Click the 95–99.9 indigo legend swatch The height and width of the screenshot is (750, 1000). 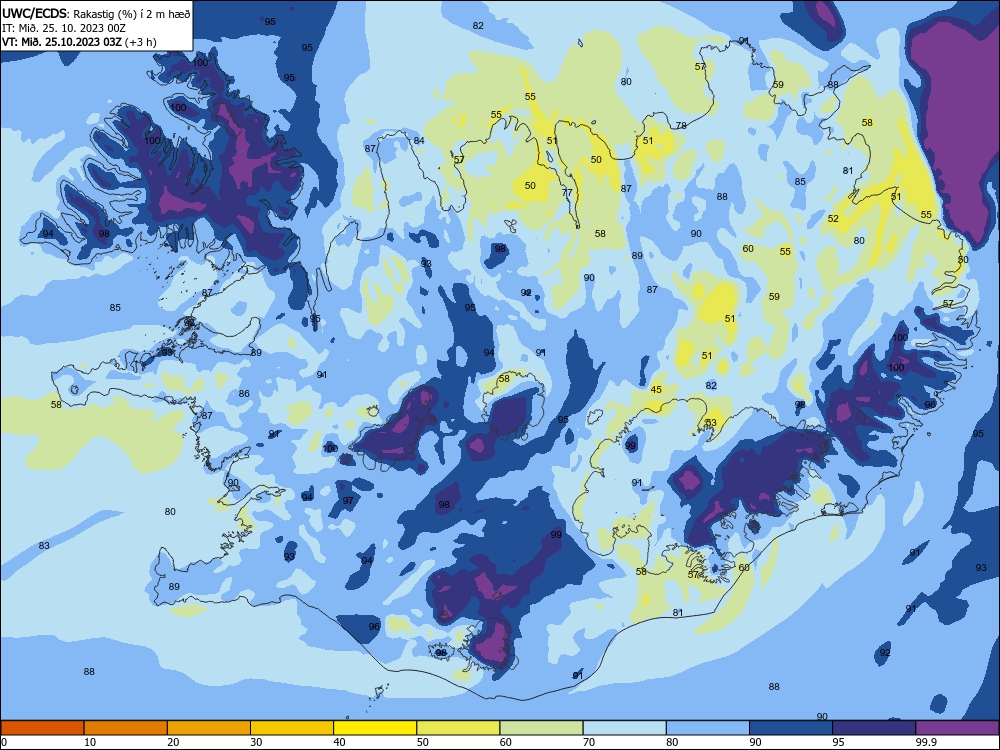874,728
